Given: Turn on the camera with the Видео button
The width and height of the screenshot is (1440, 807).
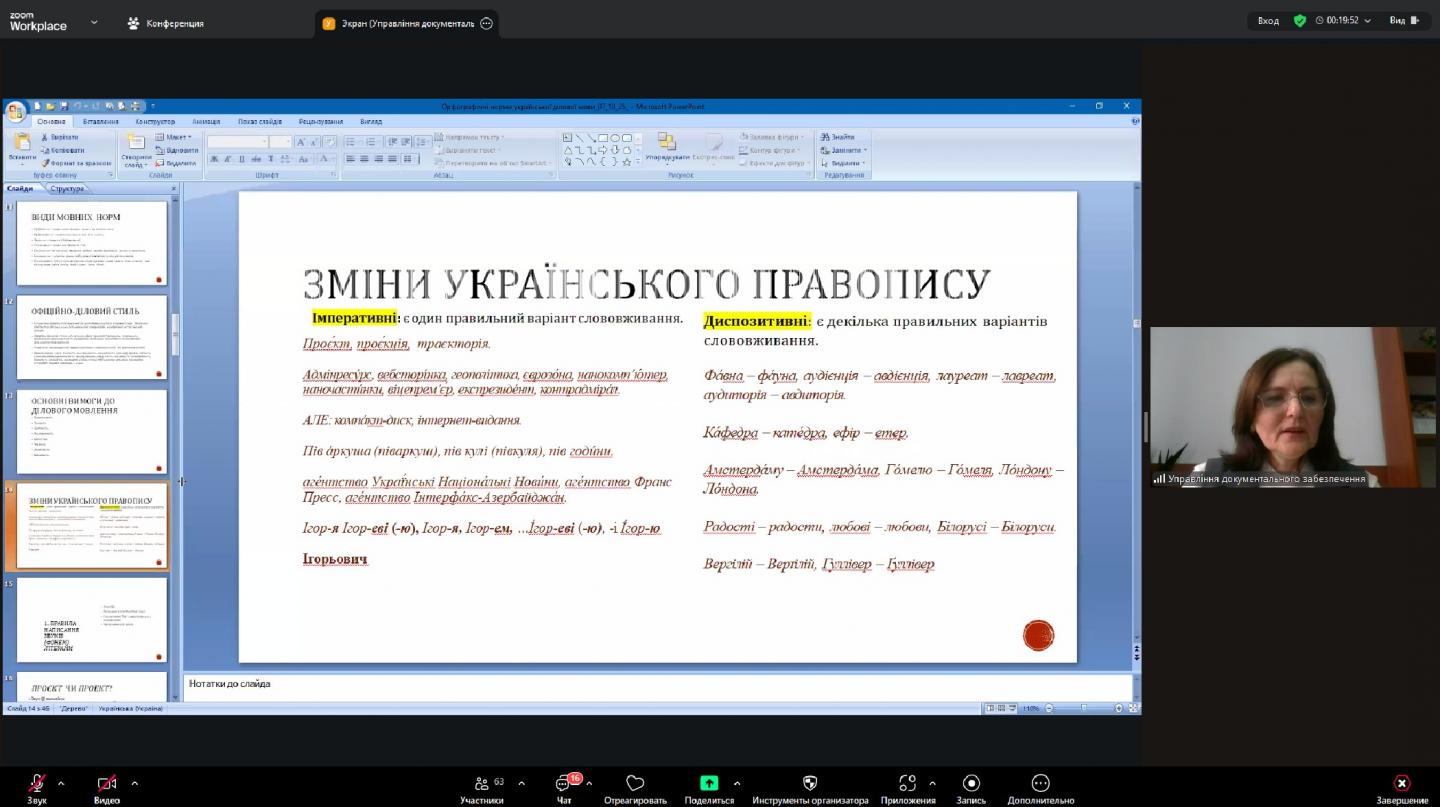Looking at the screenshot, I should pos(106,784).
